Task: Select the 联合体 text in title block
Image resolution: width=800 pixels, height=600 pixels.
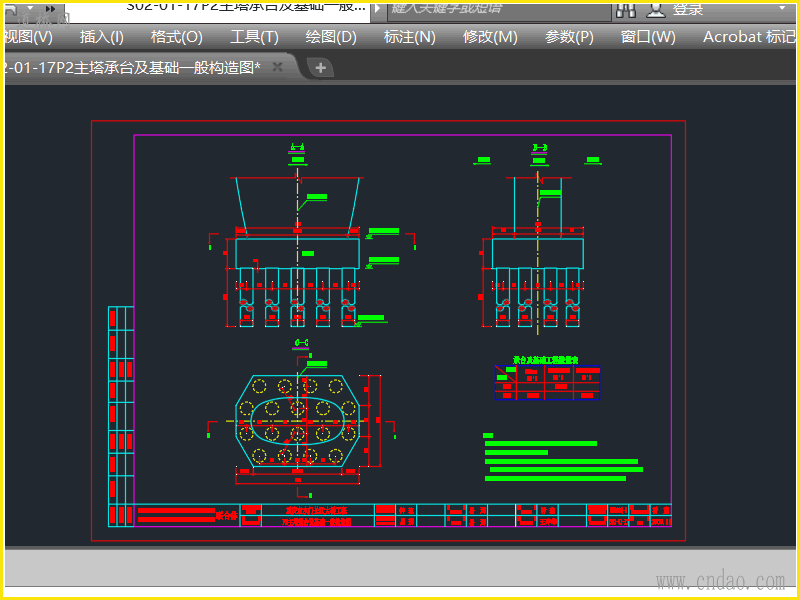Action: point(227,515)
